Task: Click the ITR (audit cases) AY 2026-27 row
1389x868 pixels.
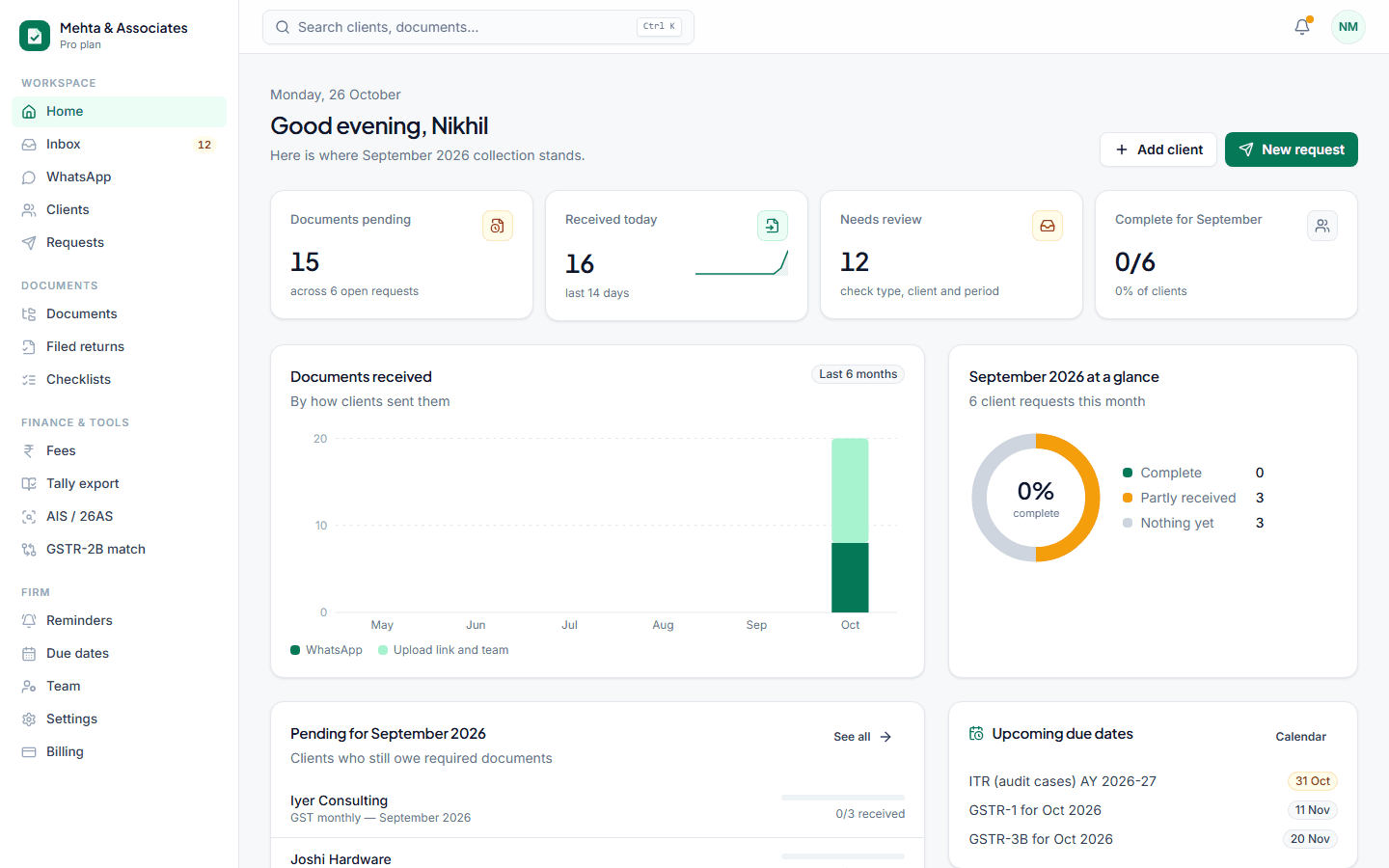Action: 1154,781
